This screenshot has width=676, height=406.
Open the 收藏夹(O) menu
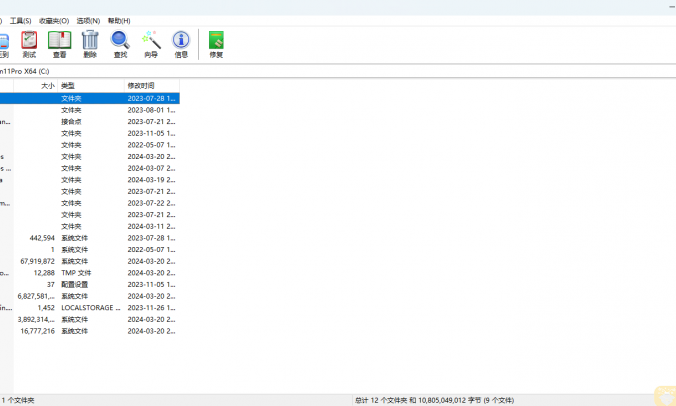click(x=54, y=21)
